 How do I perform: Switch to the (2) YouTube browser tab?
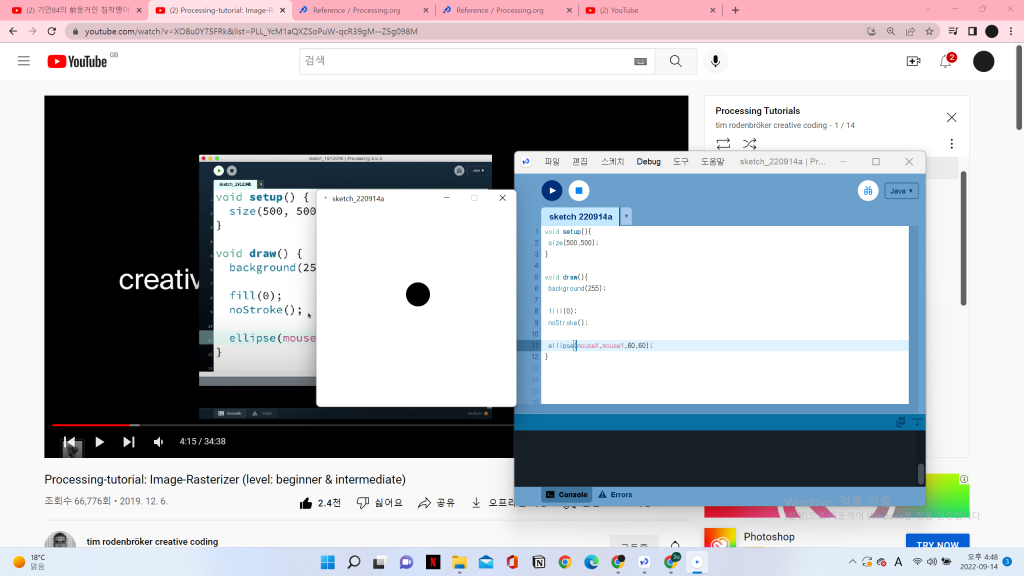click(x=650, y=10)
